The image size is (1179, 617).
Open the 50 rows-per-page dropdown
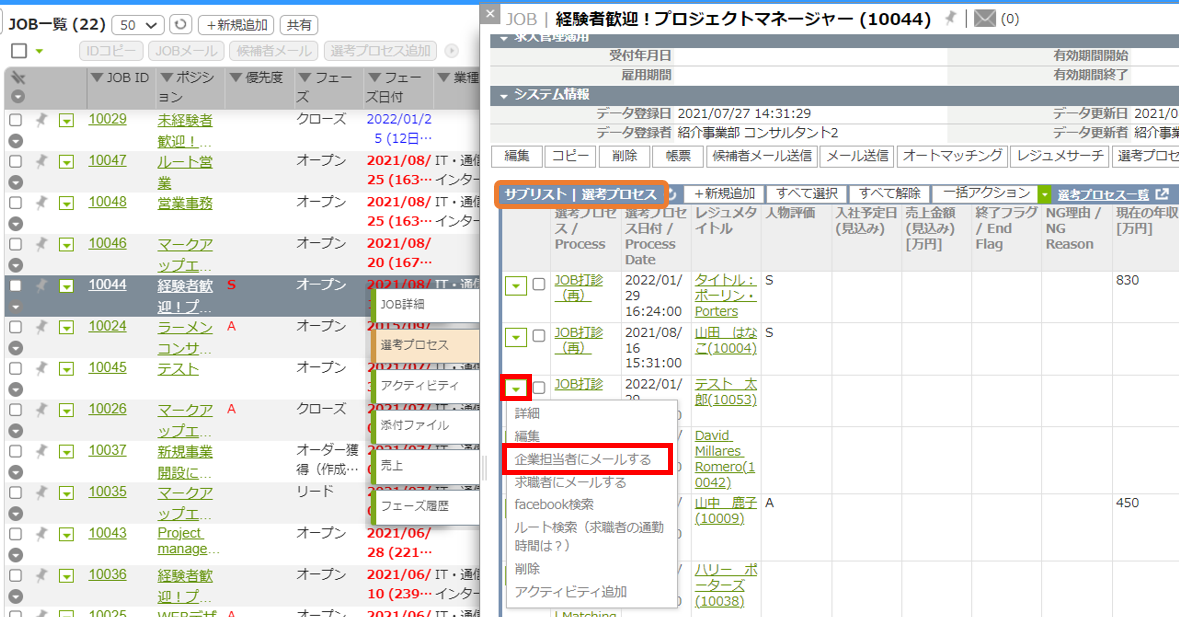pos(139,24)
